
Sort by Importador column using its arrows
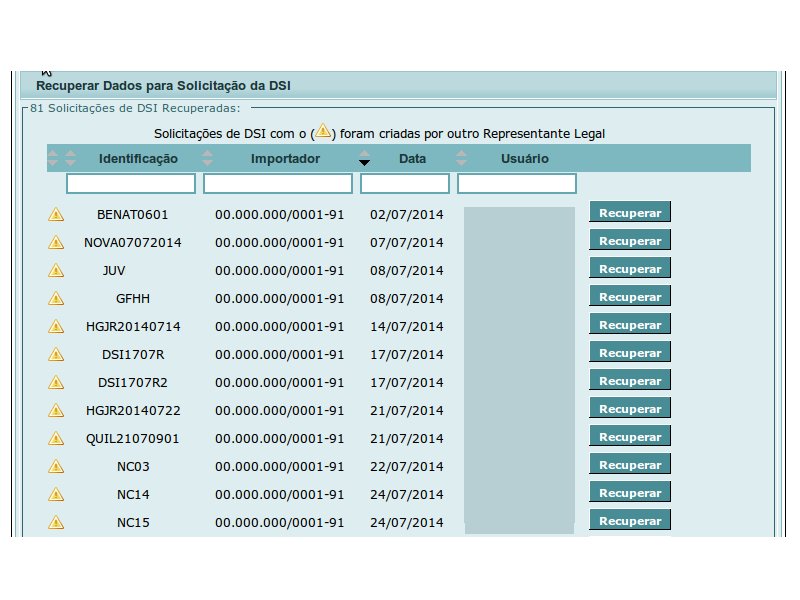click(207, 158)
